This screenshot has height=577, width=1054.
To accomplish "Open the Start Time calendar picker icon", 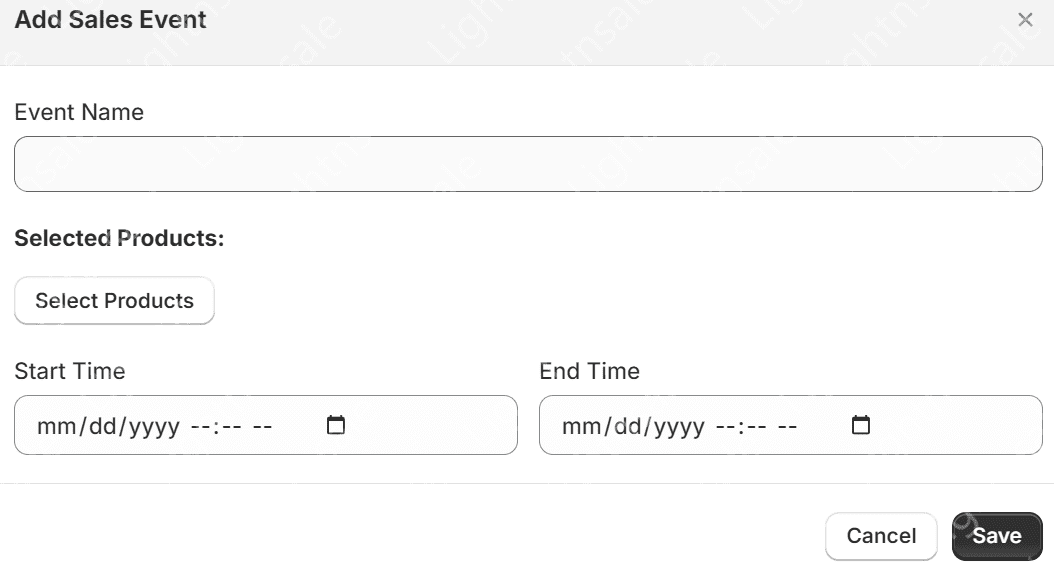I will 335,425.
